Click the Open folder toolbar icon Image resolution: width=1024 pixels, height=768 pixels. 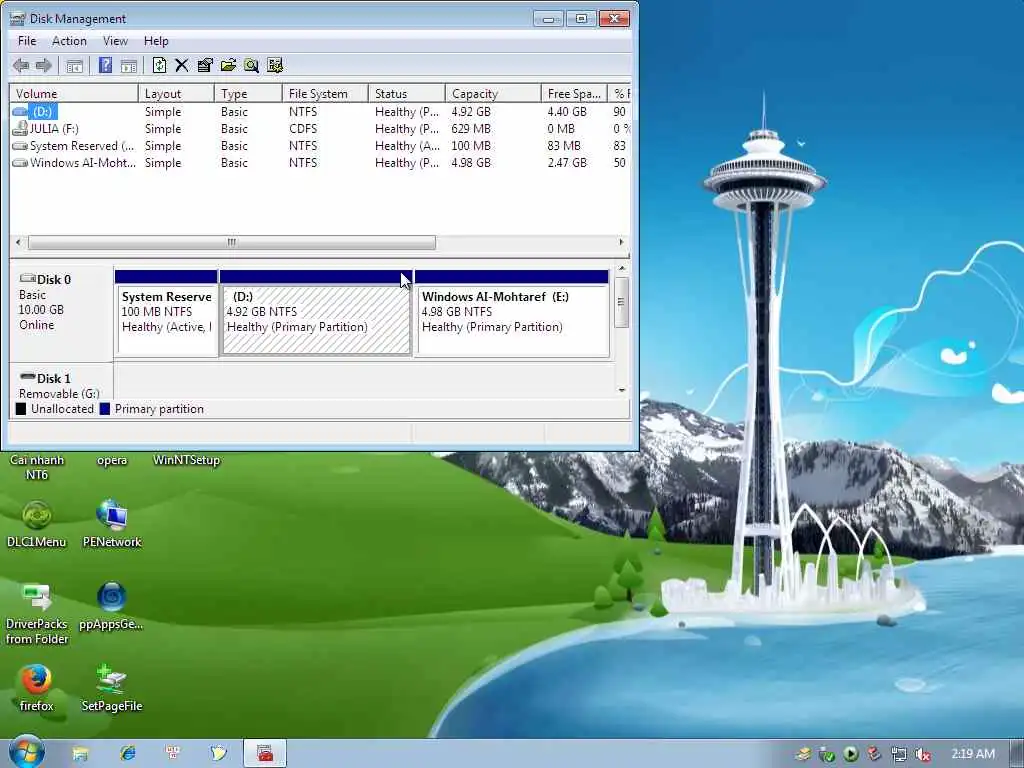228,65
